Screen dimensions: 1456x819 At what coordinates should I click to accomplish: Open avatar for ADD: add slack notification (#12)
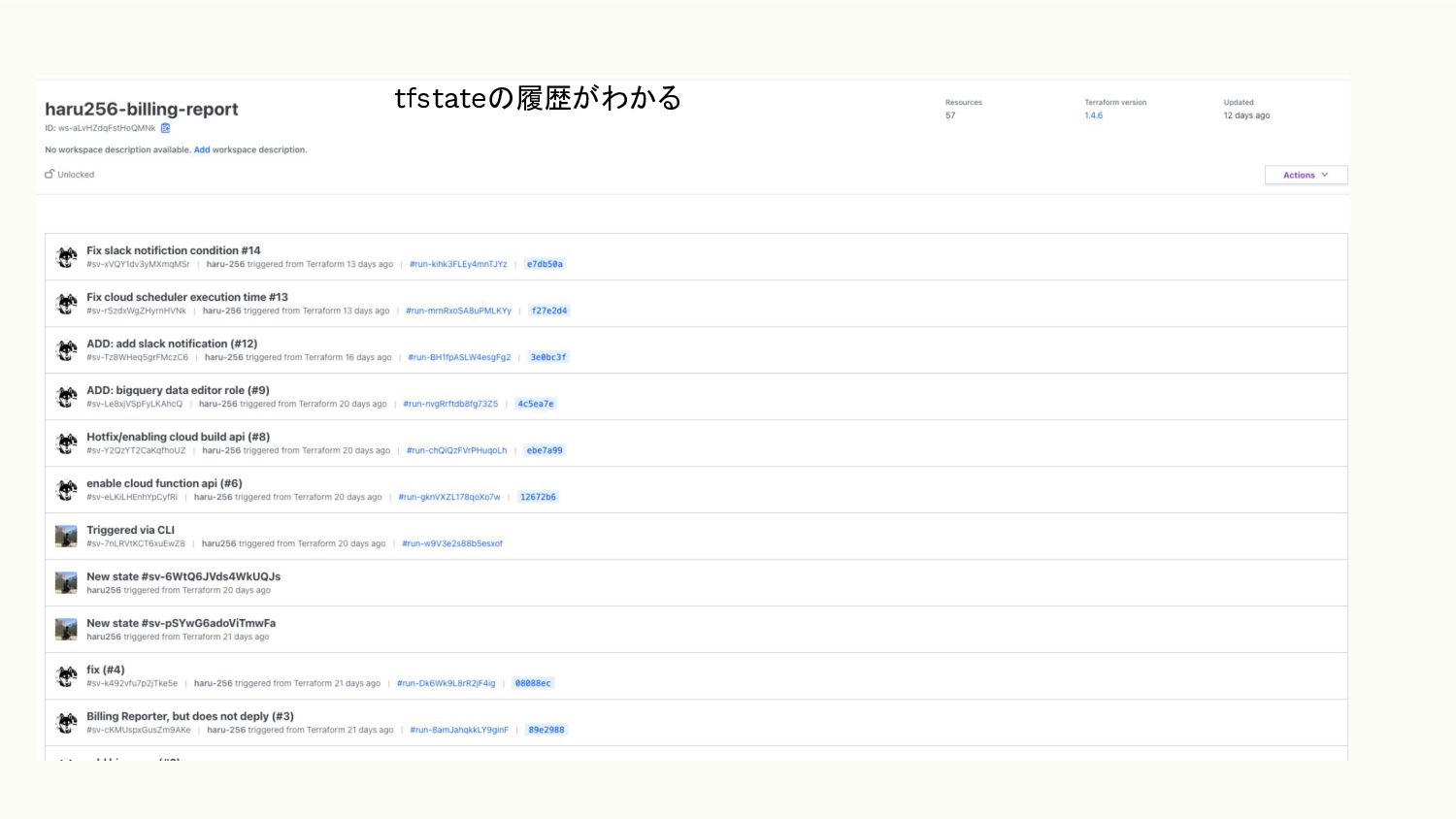click(66, 350)
